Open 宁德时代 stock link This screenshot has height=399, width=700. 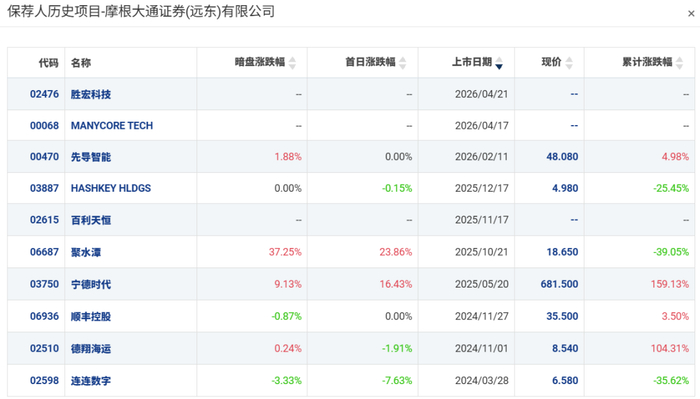(x=91, y=284)
